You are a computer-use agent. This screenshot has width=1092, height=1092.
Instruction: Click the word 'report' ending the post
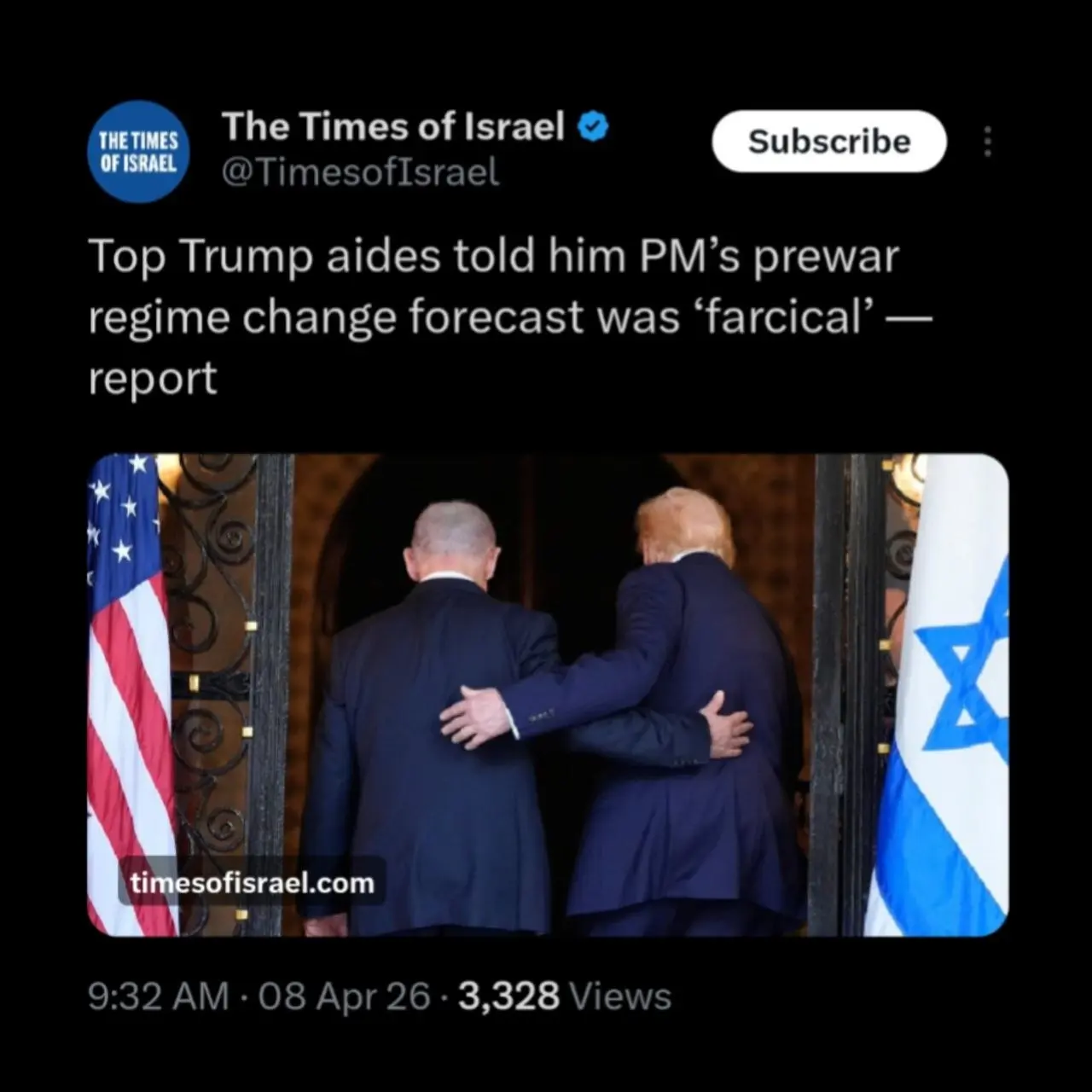[x=153, y=380]
